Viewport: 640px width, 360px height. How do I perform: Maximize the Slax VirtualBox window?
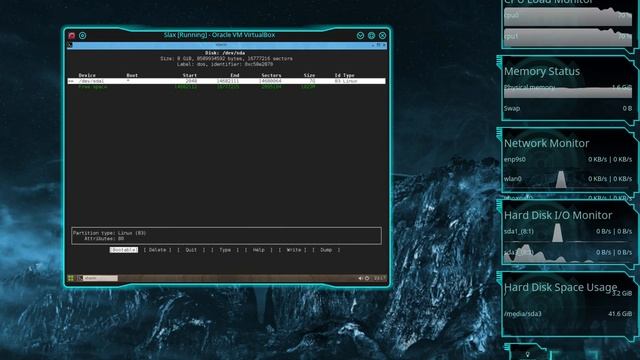tap(371, 36)
